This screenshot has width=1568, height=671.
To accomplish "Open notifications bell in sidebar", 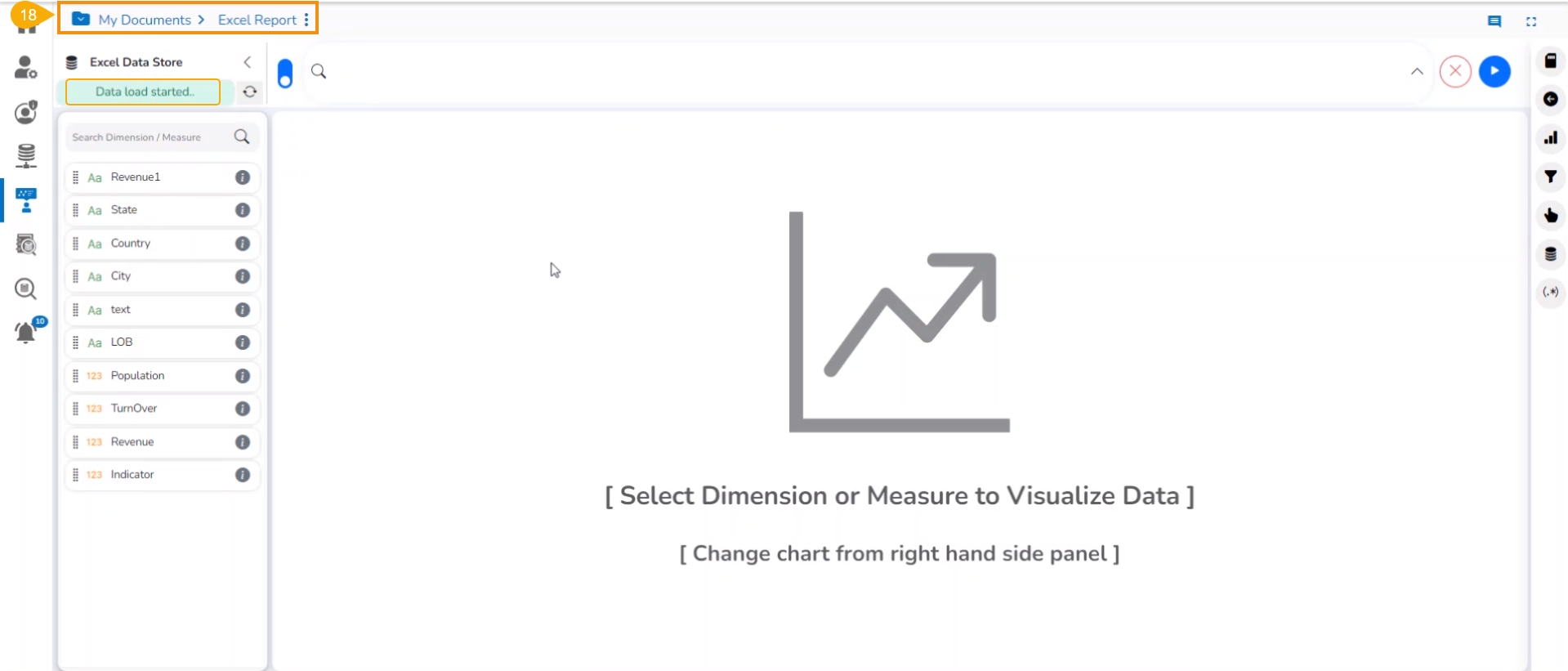I will (x=26, y=332).
